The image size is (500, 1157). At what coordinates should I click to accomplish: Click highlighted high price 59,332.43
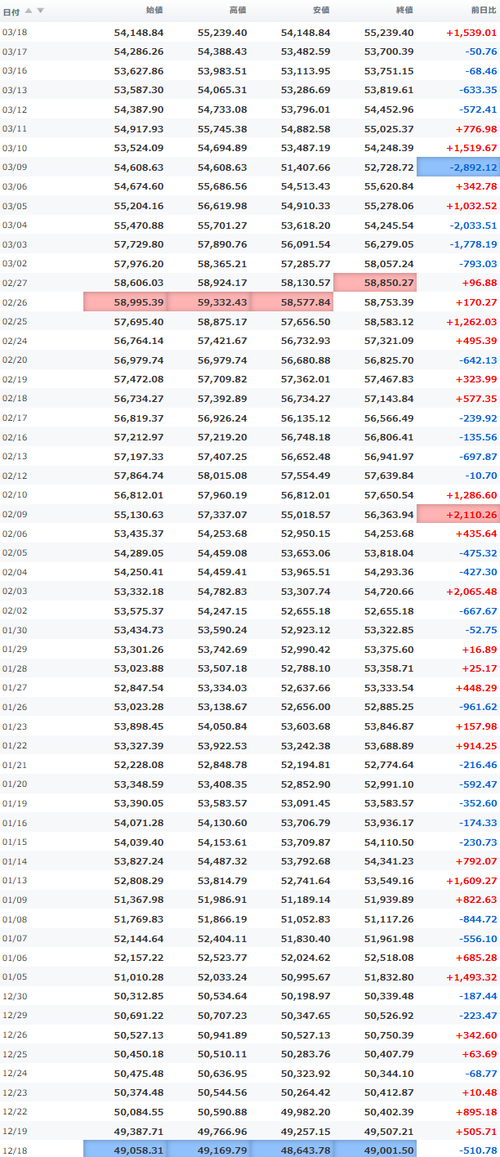[x=209, y=302]
